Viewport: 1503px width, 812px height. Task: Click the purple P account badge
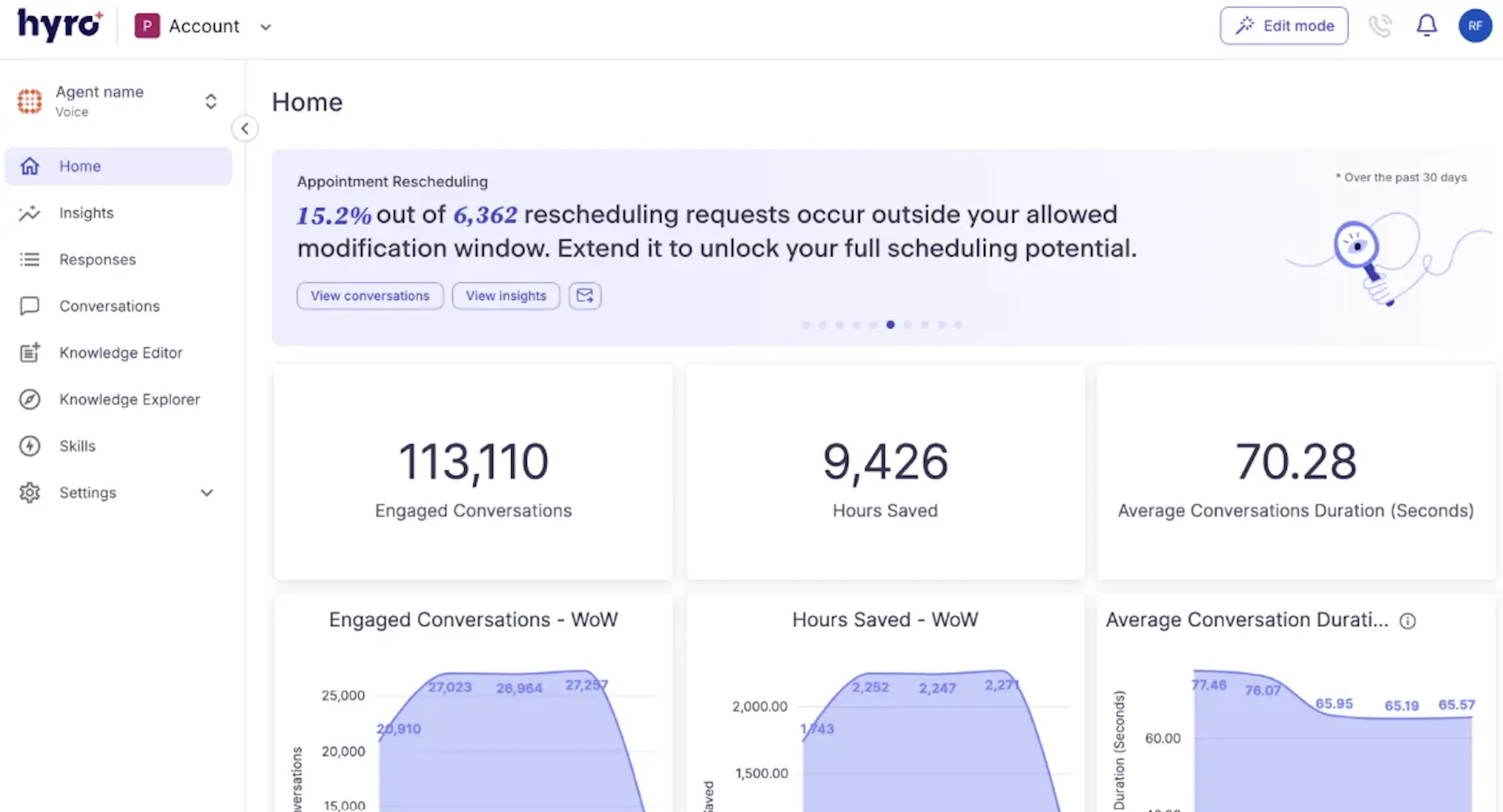click(147, 26)
